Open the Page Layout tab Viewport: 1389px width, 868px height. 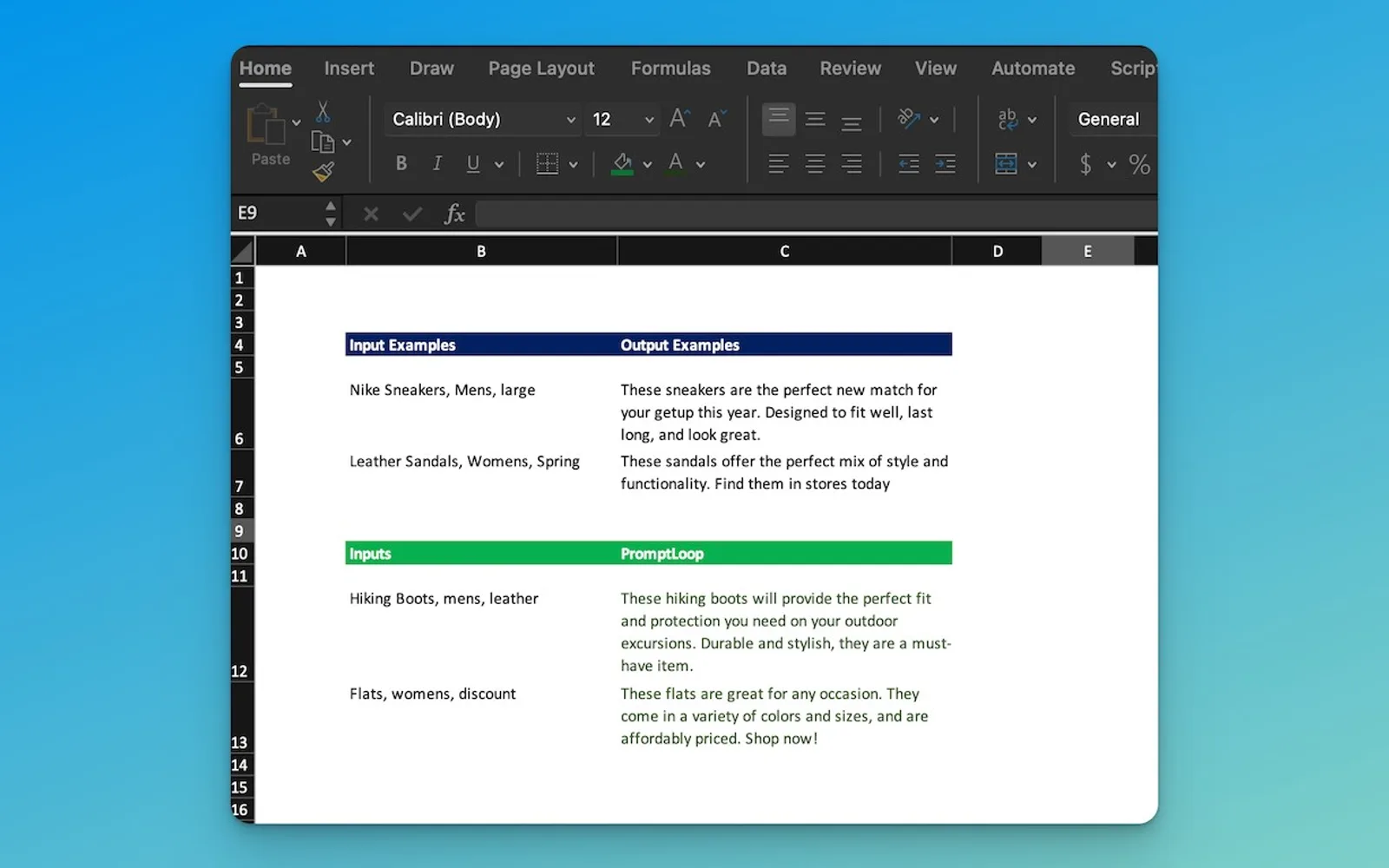pyautogui.click(x=541, y=68)
